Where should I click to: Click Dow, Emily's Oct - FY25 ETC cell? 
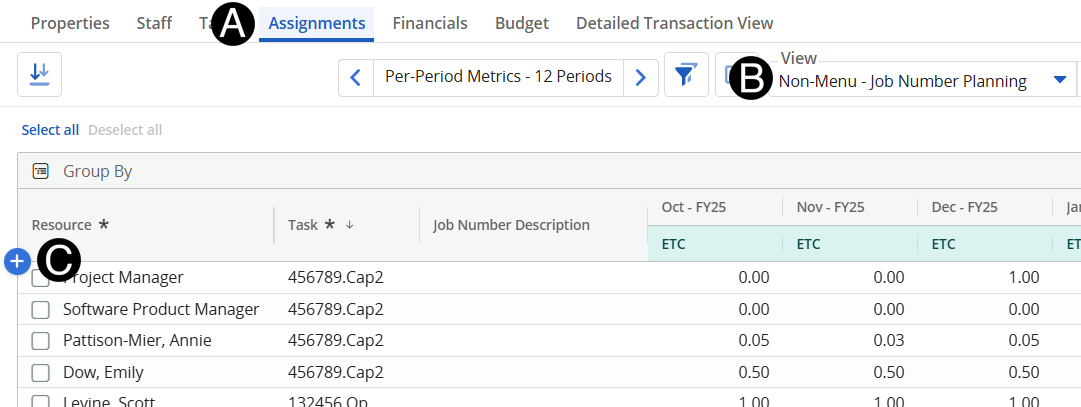[x=714, y=373]
